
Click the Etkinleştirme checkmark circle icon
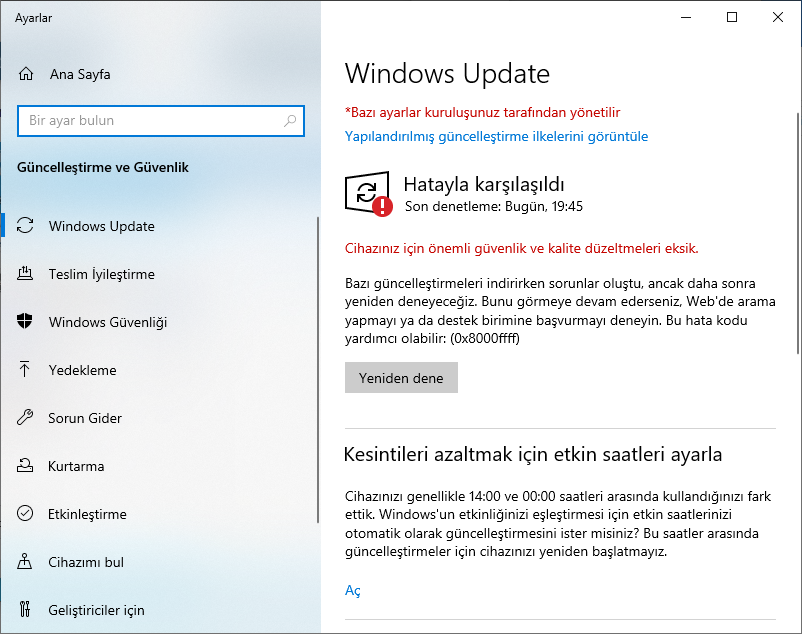click(x=25, y=513)
